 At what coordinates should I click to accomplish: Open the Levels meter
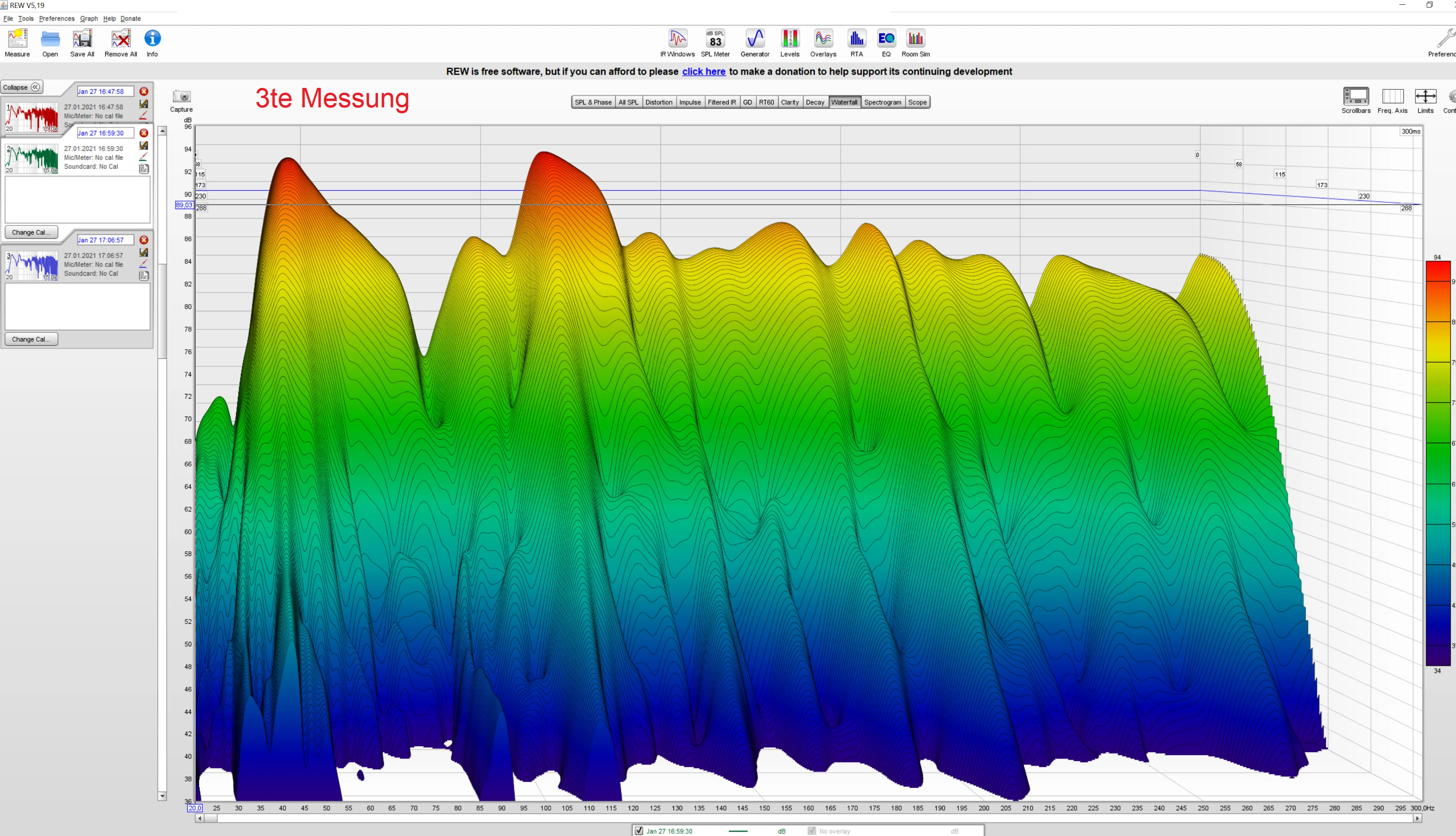point(790,43)
